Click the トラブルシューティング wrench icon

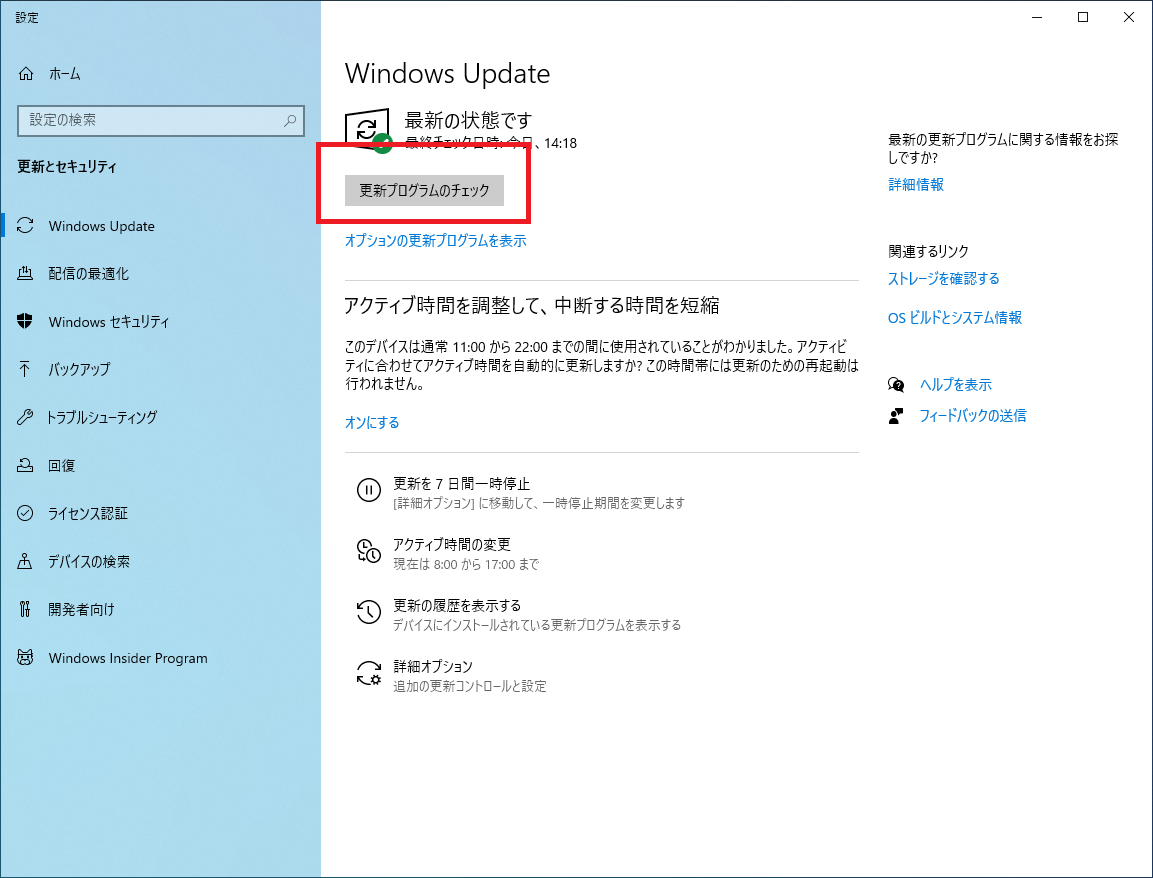click(x=25, y=417)
